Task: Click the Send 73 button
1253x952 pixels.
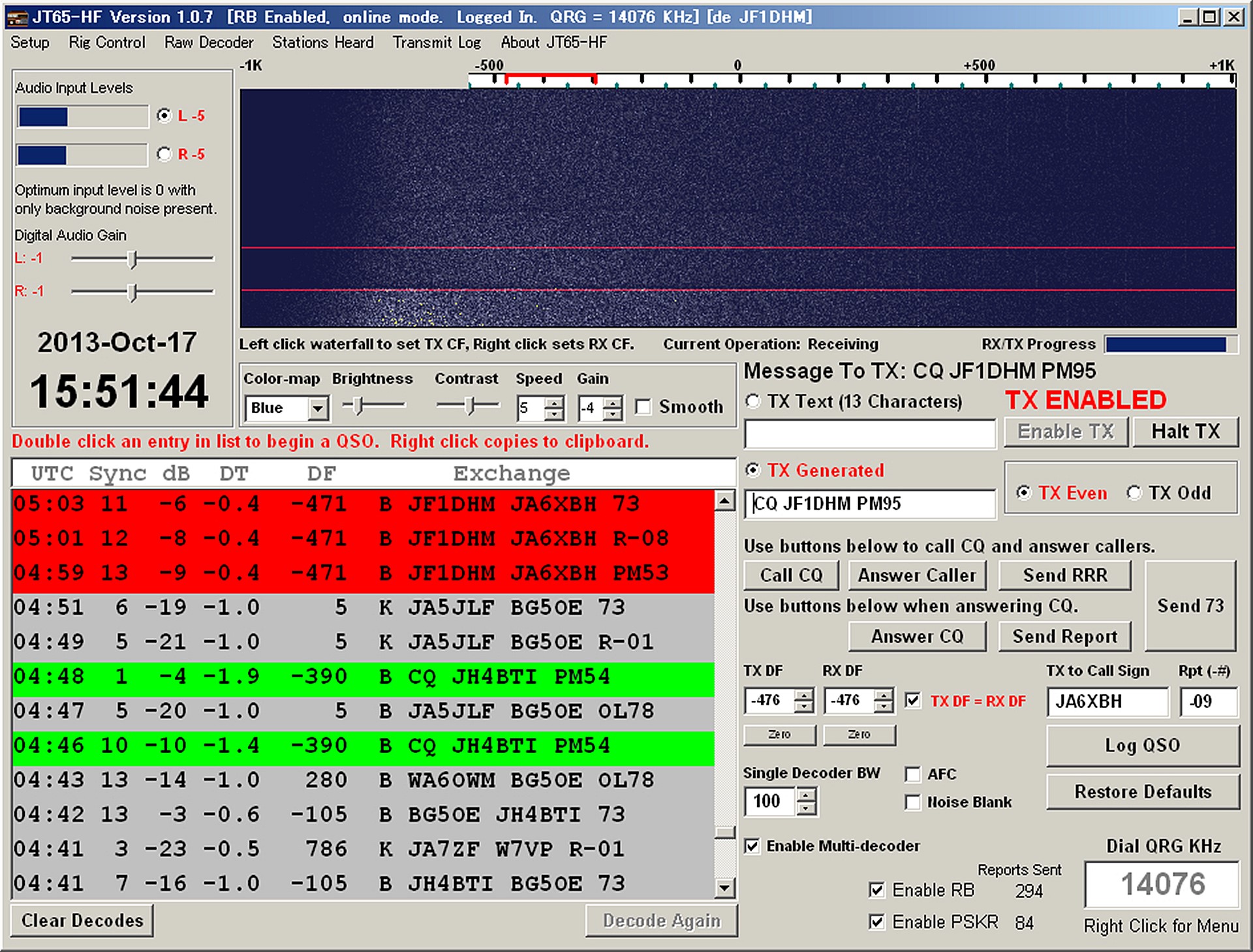Action: click(1190, 606)
